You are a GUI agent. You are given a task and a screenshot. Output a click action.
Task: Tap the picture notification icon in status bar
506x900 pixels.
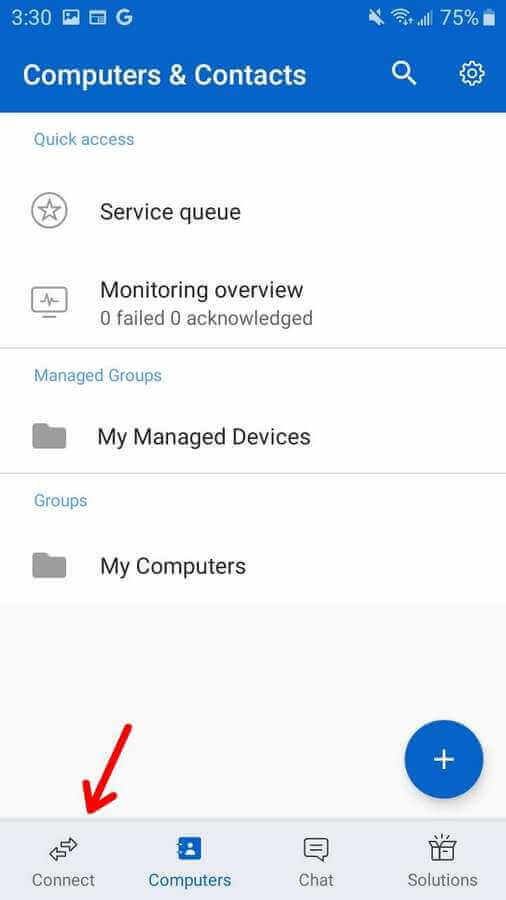tap(71, 18)
